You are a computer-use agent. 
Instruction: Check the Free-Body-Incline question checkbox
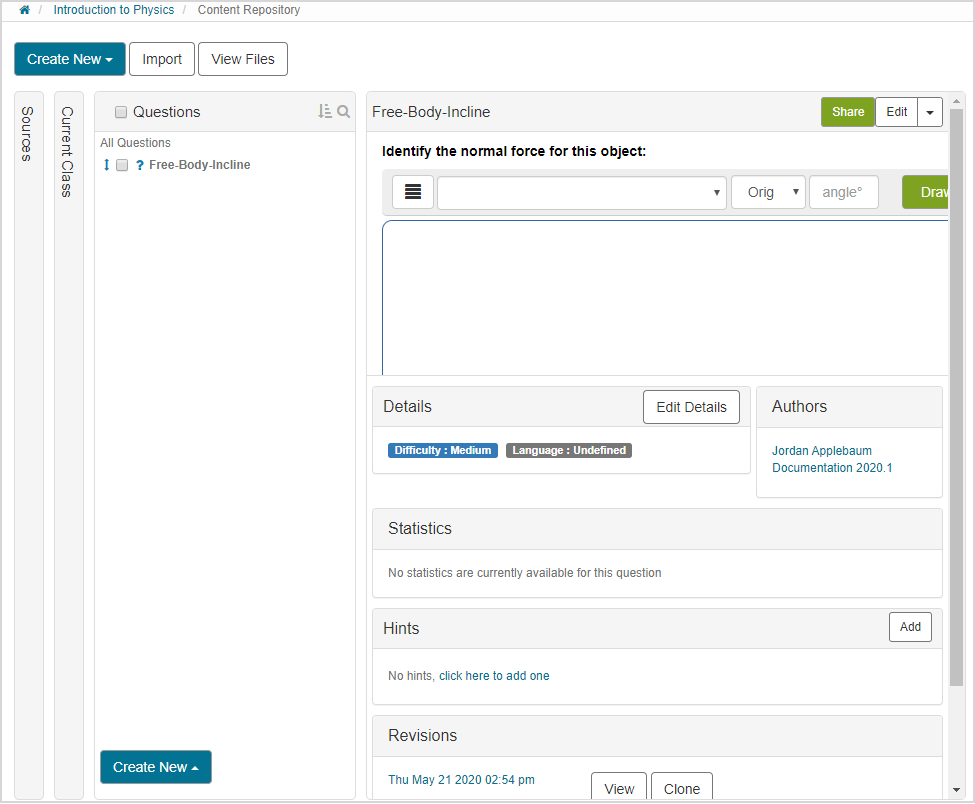[122, 165]
